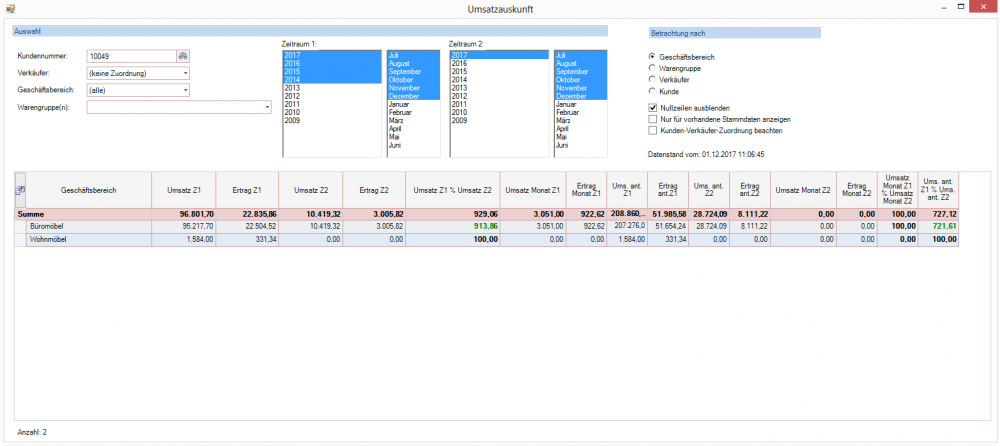This screenshot has height=446, width=1000.
Task: Expand the Geschäftsbereich combo box
Action: tap(185, 90)
